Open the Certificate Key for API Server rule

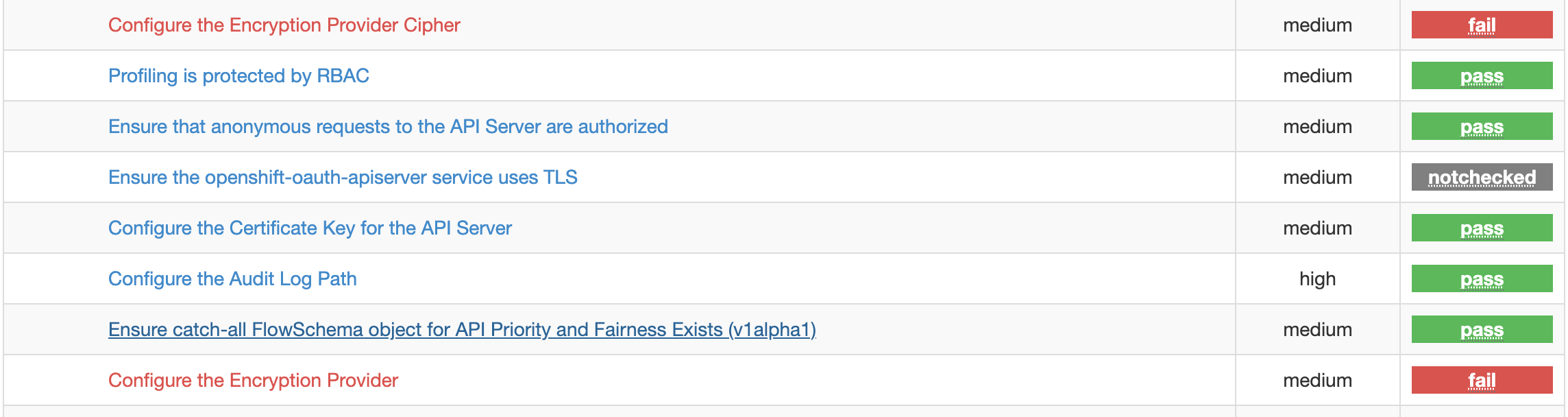tap(310, 227)
